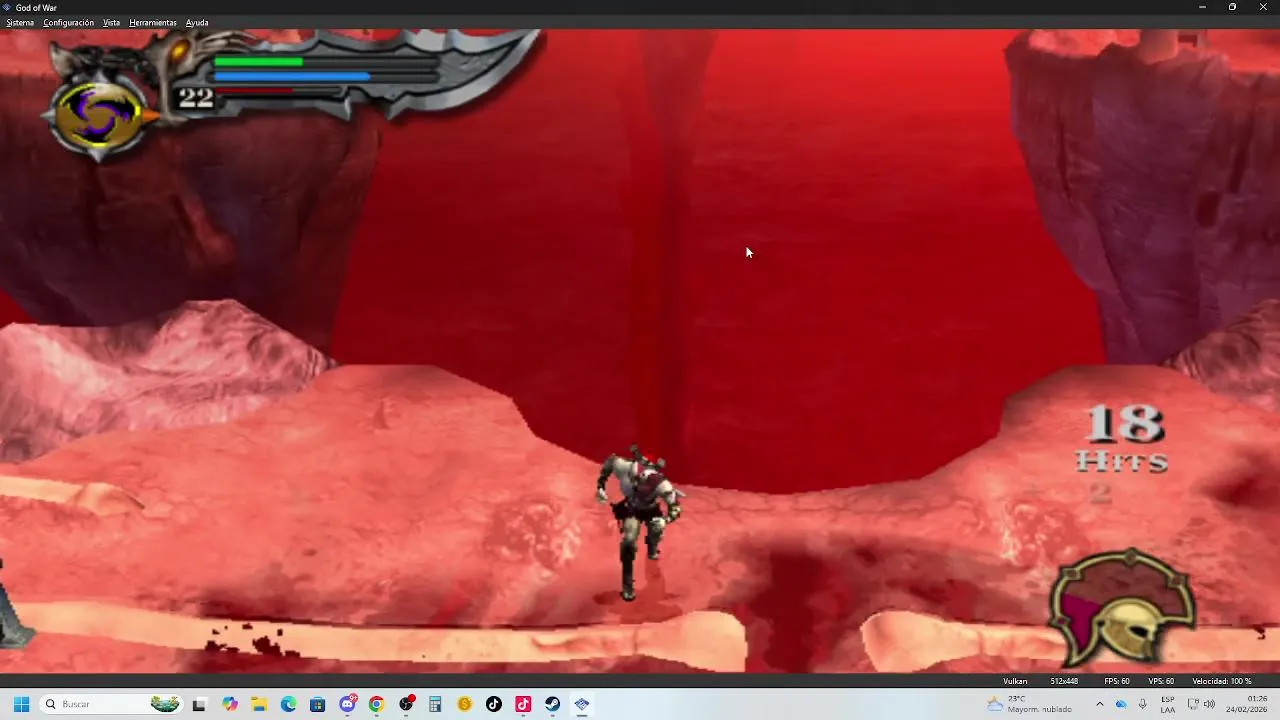Click the 512x448 resolution status entry

[x=1064, y=681]
